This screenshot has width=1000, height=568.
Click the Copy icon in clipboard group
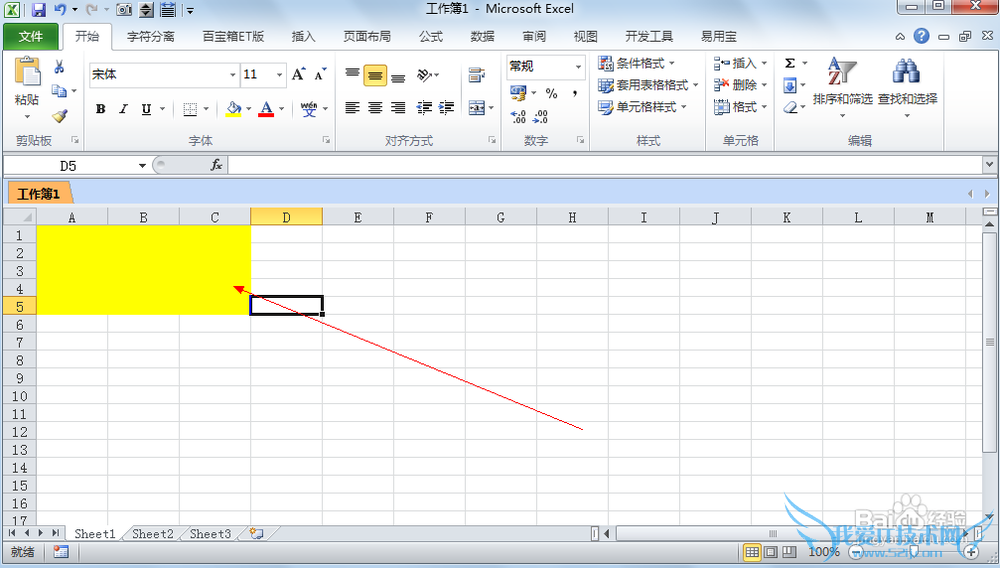[59, 91]
